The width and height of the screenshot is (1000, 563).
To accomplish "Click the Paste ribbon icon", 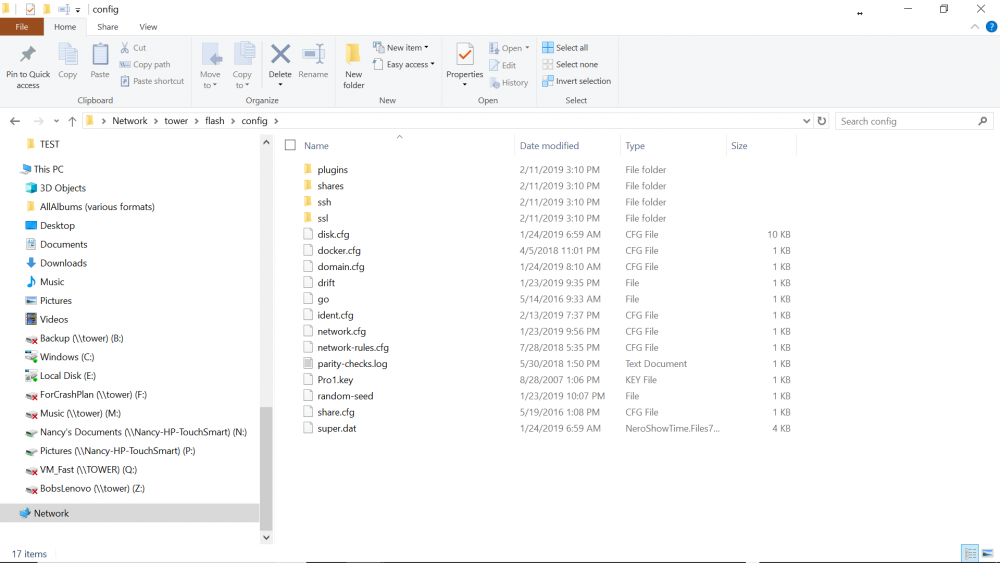I will [99, 55].
